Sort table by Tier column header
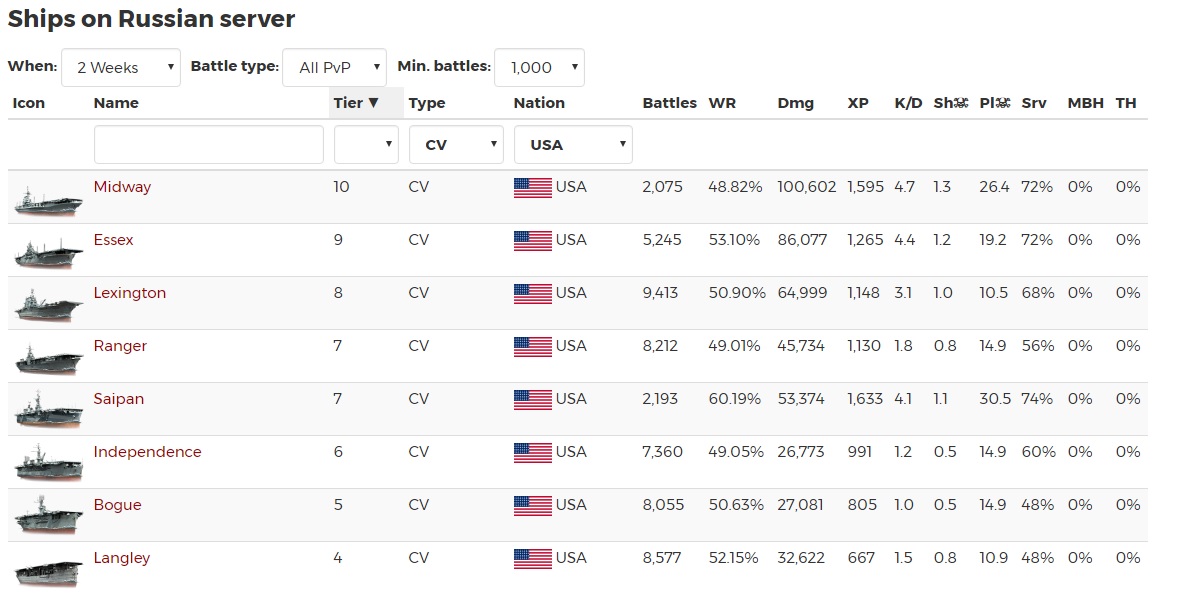The width and height of the screenshot is (1179, 606). pos(356,103)
